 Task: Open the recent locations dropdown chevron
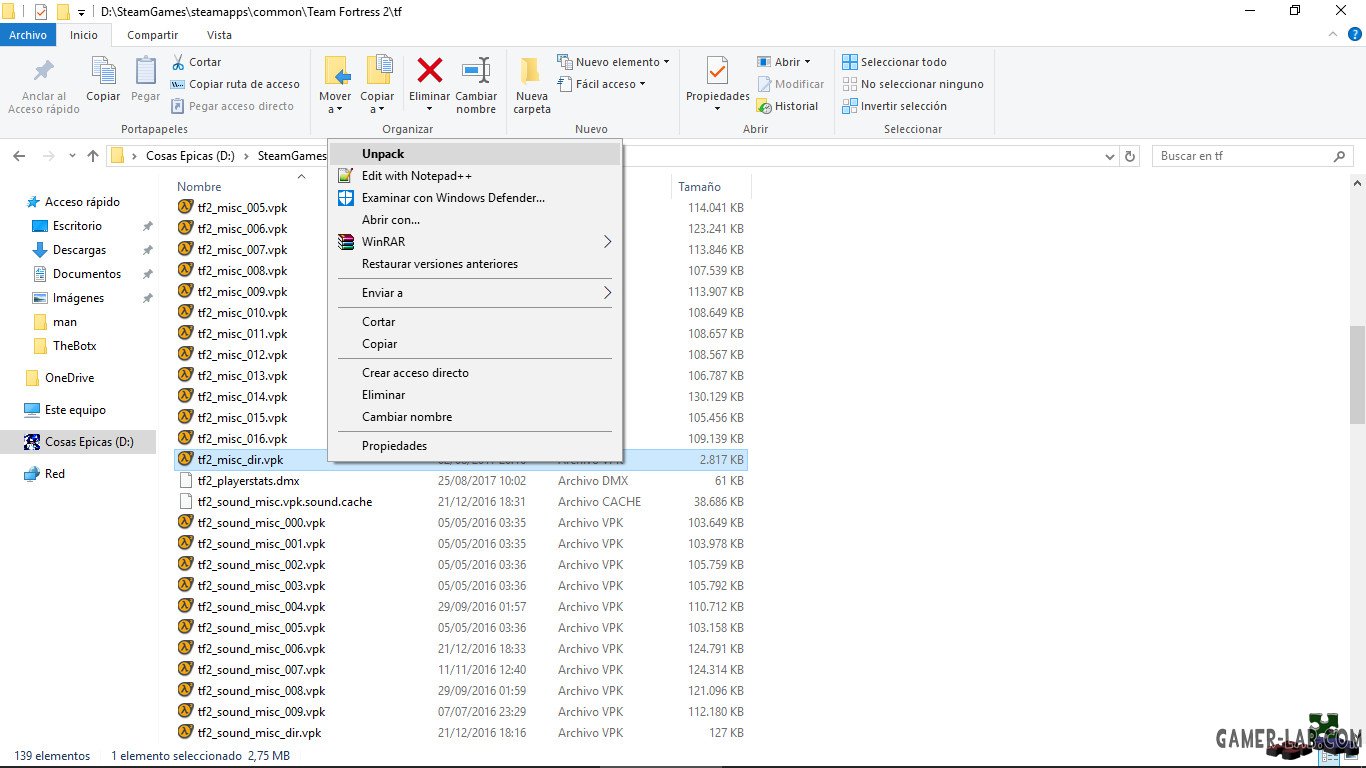click(72, 156)
